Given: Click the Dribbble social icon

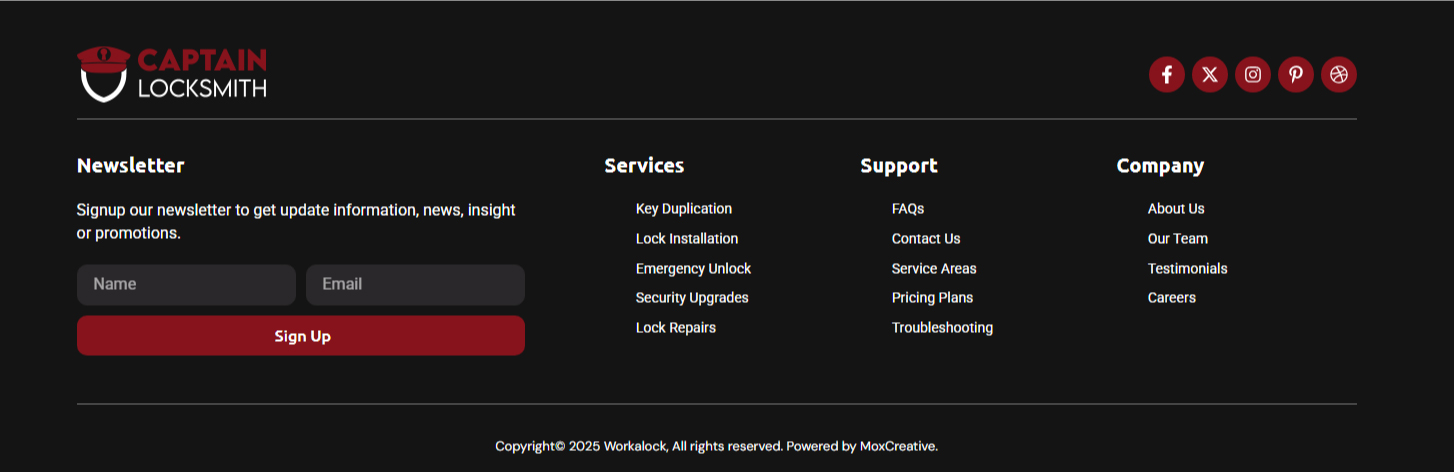Looking at the screenshot, I should (1338, 74).
